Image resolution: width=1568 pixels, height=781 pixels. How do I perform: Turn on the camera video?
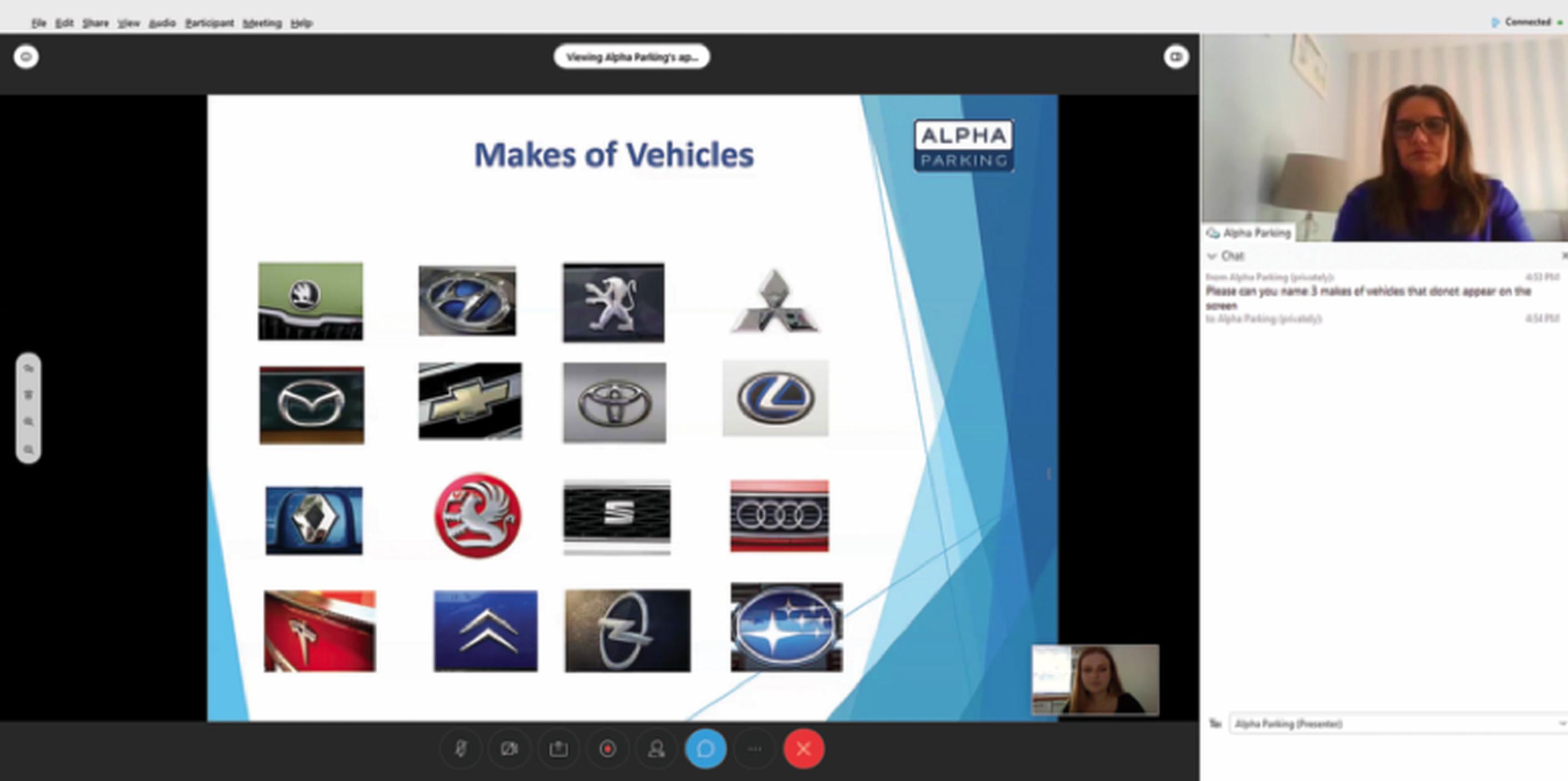tap(510, 749)
